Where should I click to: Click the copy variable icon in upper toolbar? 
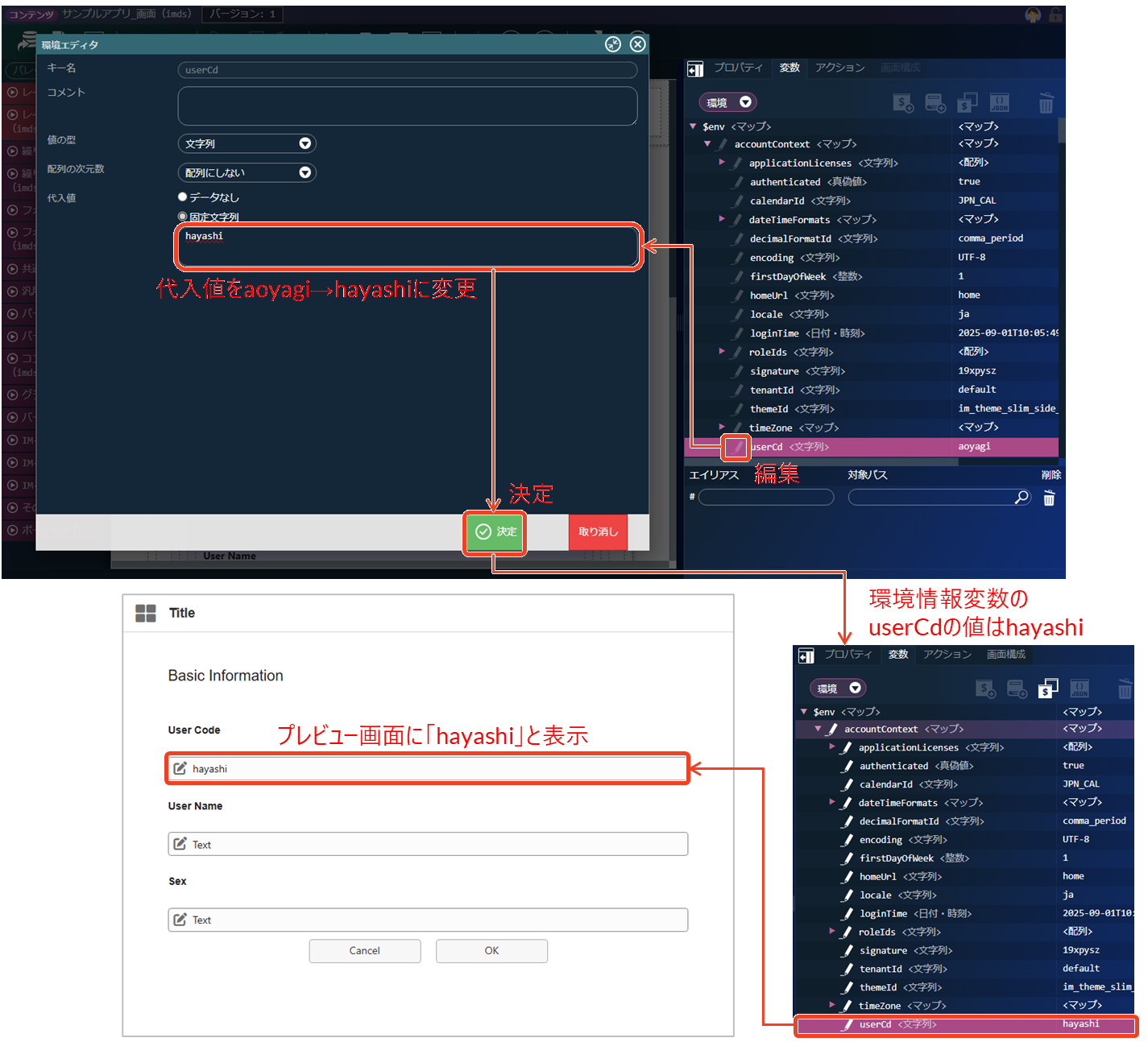tap(967, 103)
